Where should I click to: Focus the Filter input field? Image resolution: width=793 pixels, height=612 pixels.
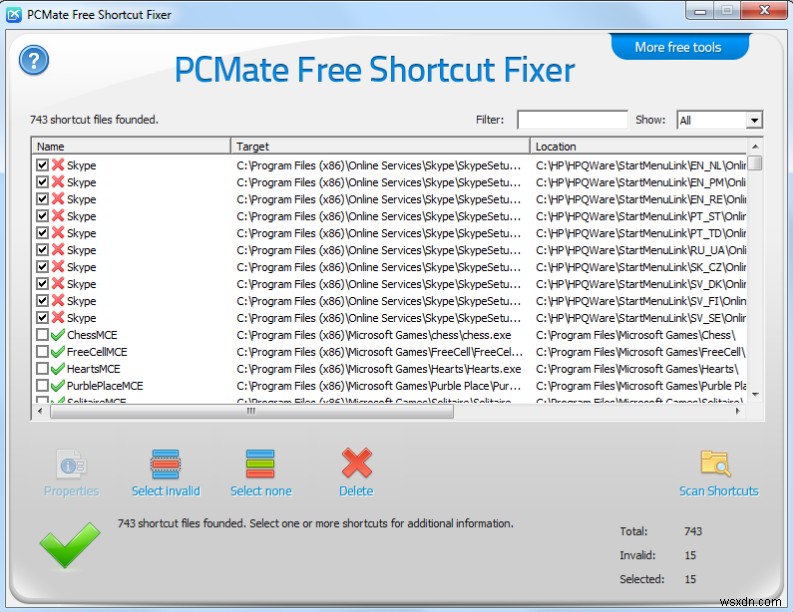(572, 120)
